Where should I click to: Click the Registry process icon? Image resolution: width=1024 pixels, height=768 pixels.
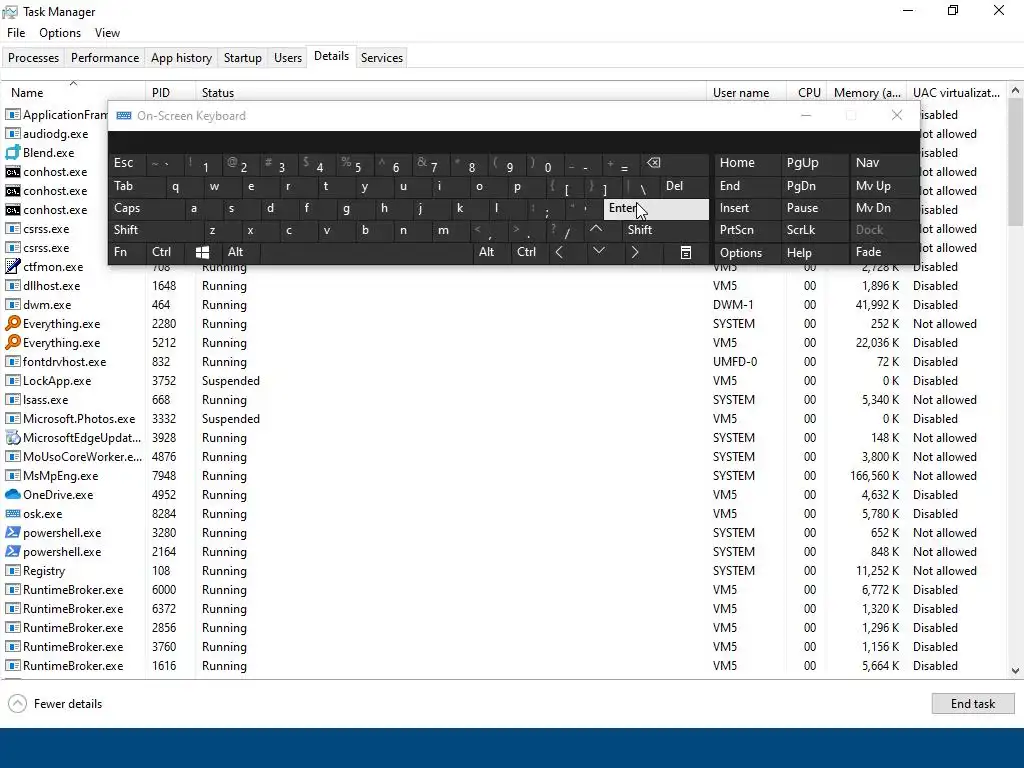(x=12, y=570)
